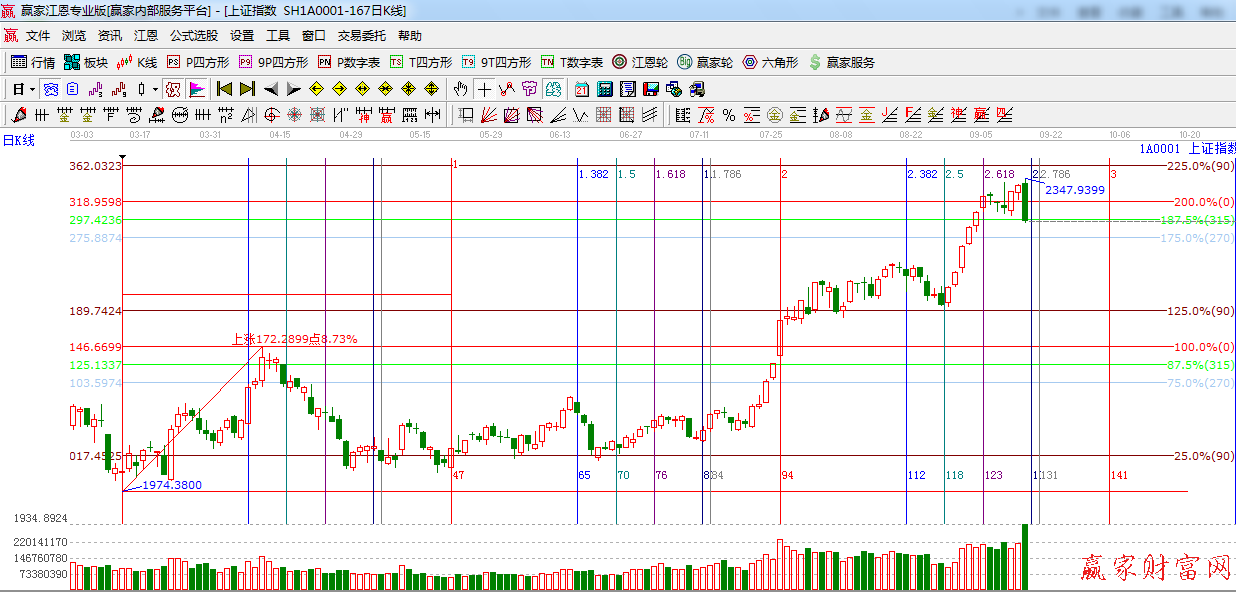Click the hand pan tool icon
Image resolution: width=1236 pixels, height=592 pixels.
460,89
